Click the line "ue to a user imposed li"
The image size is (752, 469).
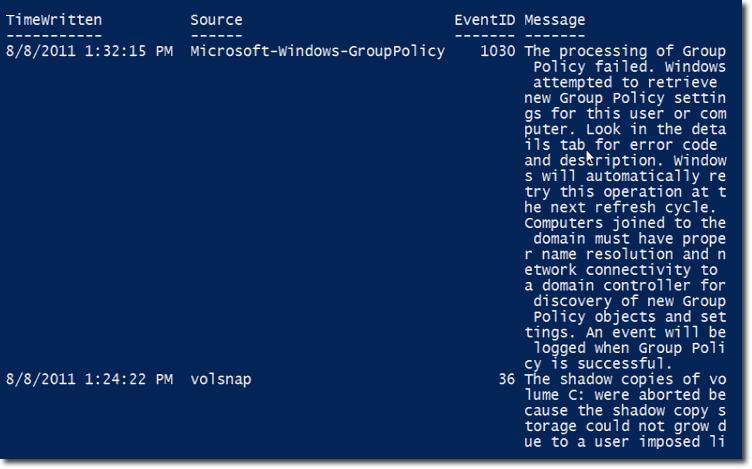[x=625, y=441]
